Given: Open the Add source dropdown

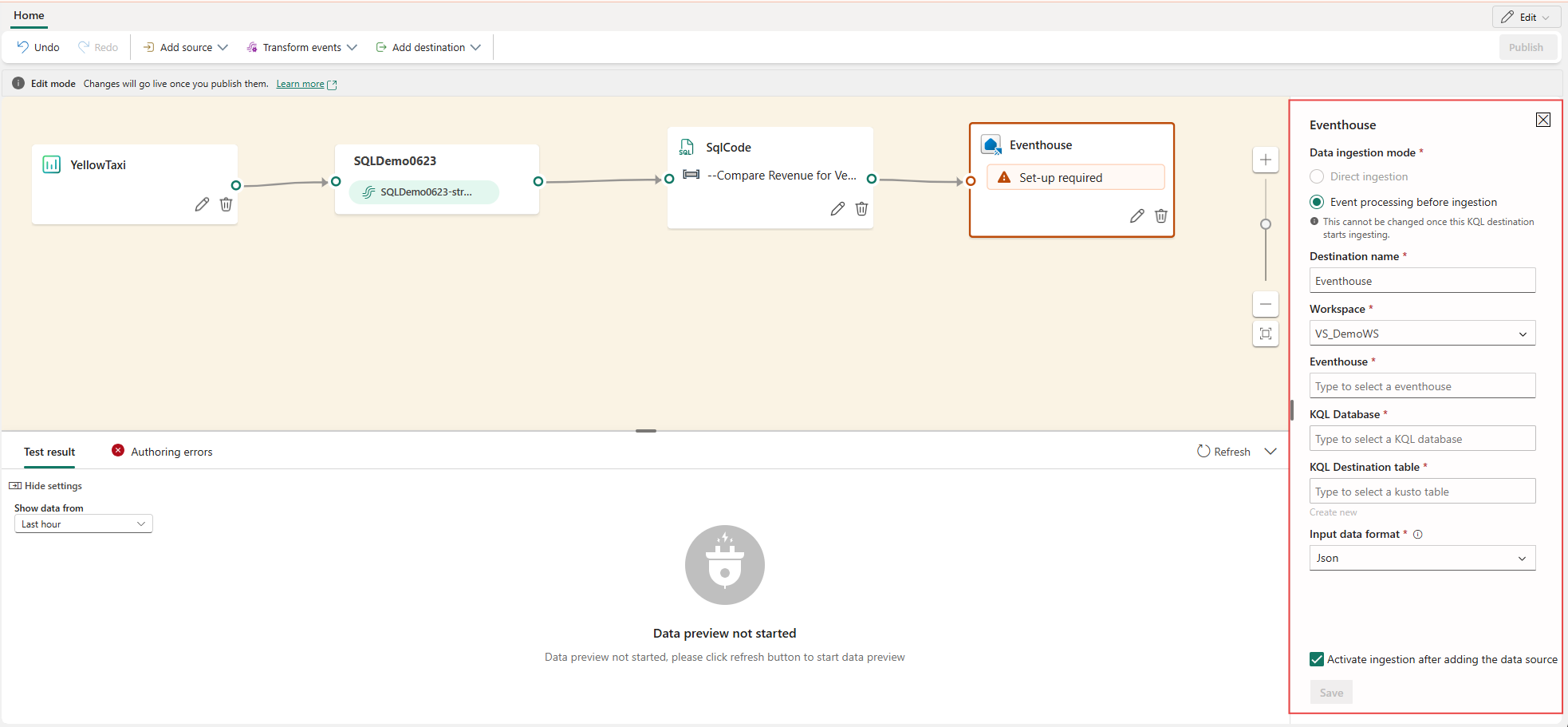Looking at the screenshot, I should (x=186, y=47).
